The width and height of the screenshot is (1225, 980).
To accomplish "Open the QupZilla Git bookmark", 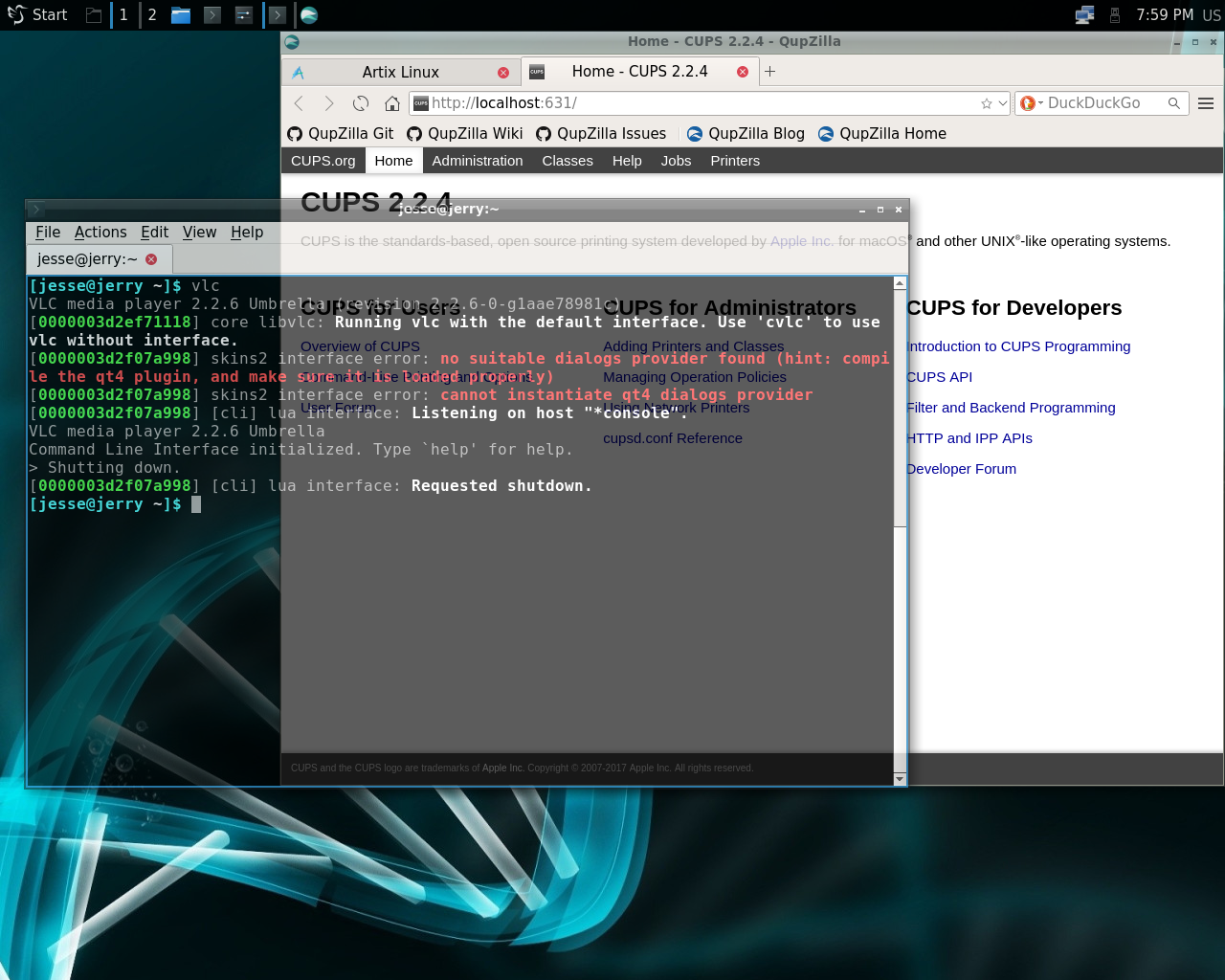I will coord(341,134).
